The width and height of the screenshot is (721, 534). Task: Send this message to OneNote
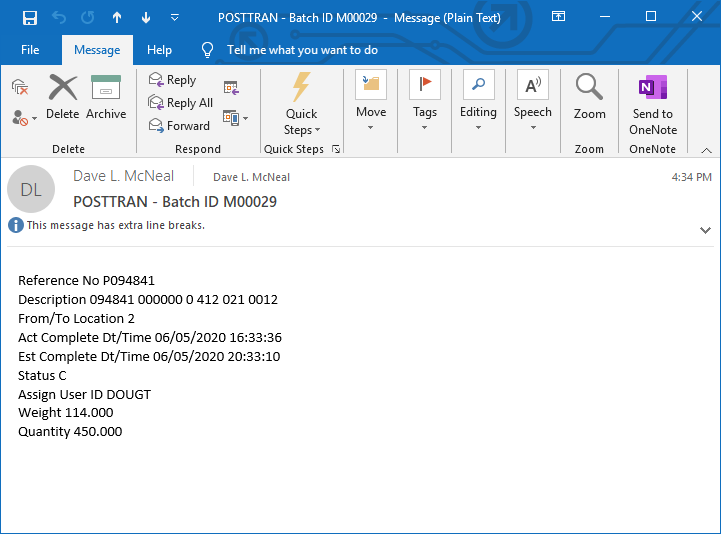point(652,105)
